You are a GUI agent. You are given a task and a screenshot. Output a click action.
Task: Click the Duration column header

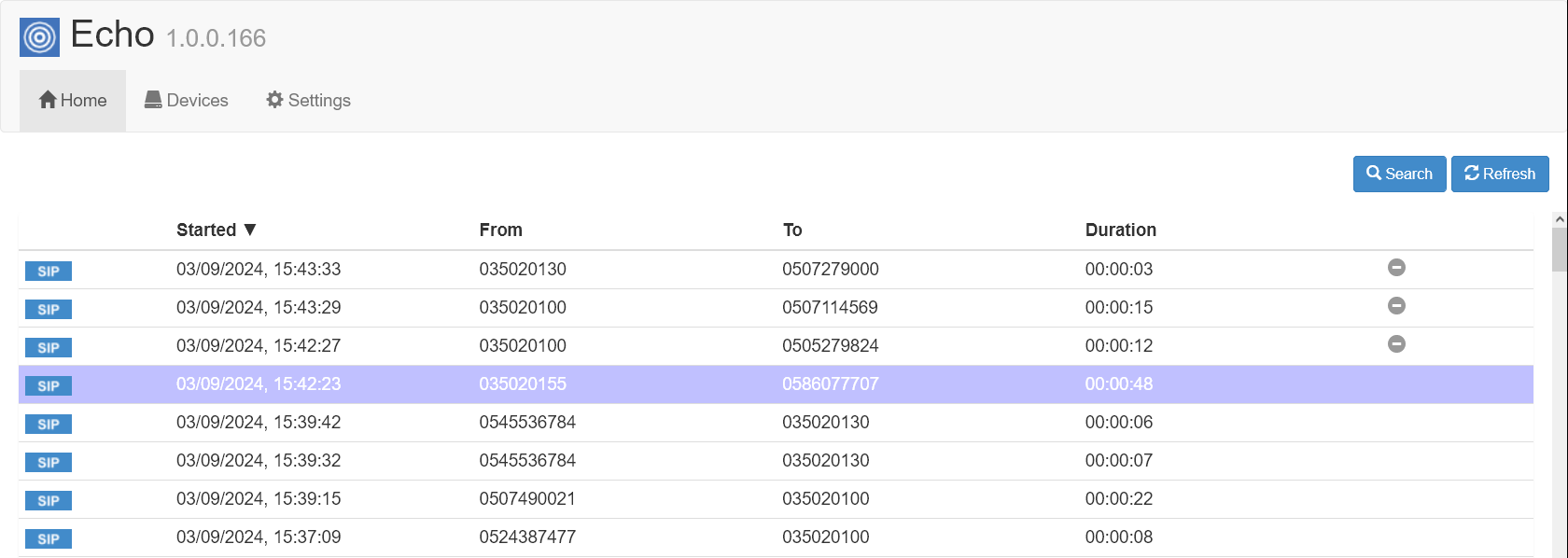click(x=1120, y=230)
